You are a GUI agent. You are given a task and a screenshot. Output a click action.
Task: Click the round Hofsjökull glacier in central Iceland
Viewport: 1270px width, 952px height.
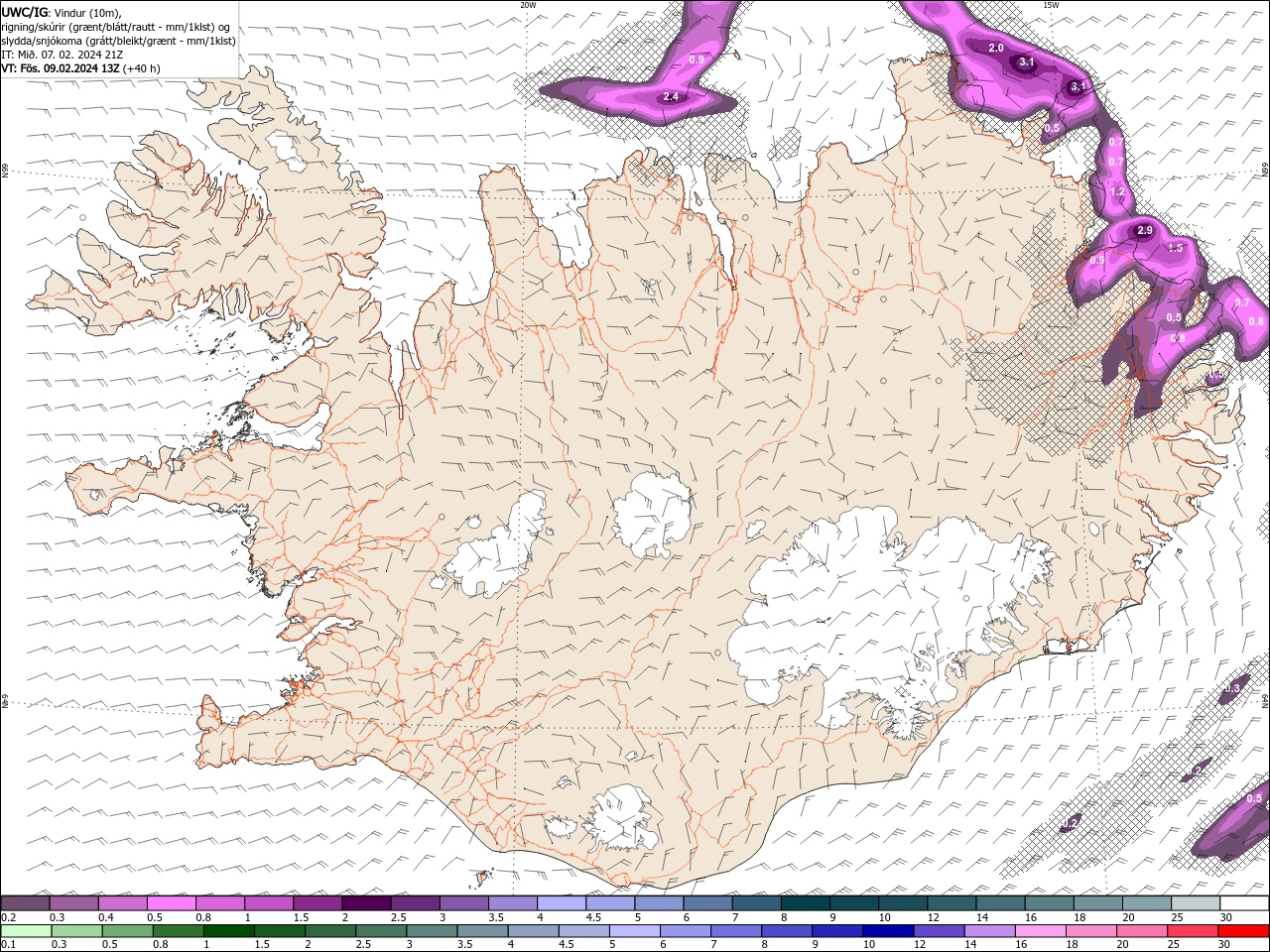point(652,513)
